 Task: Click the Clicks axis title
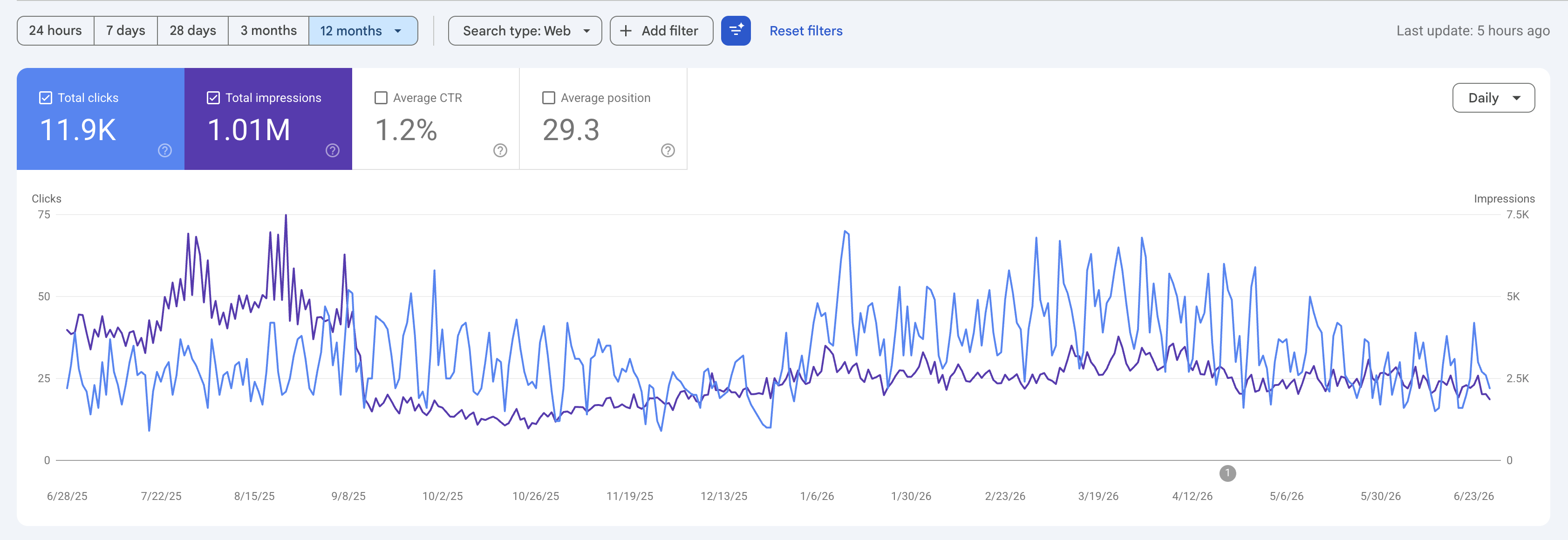[x=46, y=199]
